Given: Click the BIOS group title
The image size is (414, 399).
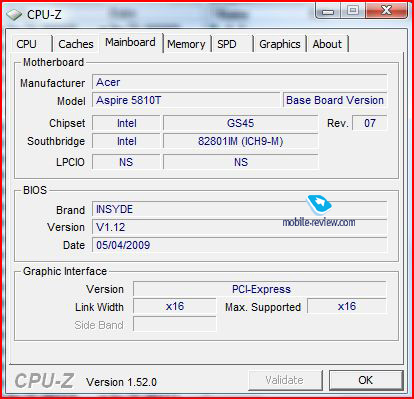Looking at the screenshot, I should pyautogui.click(x=35, y=190).
